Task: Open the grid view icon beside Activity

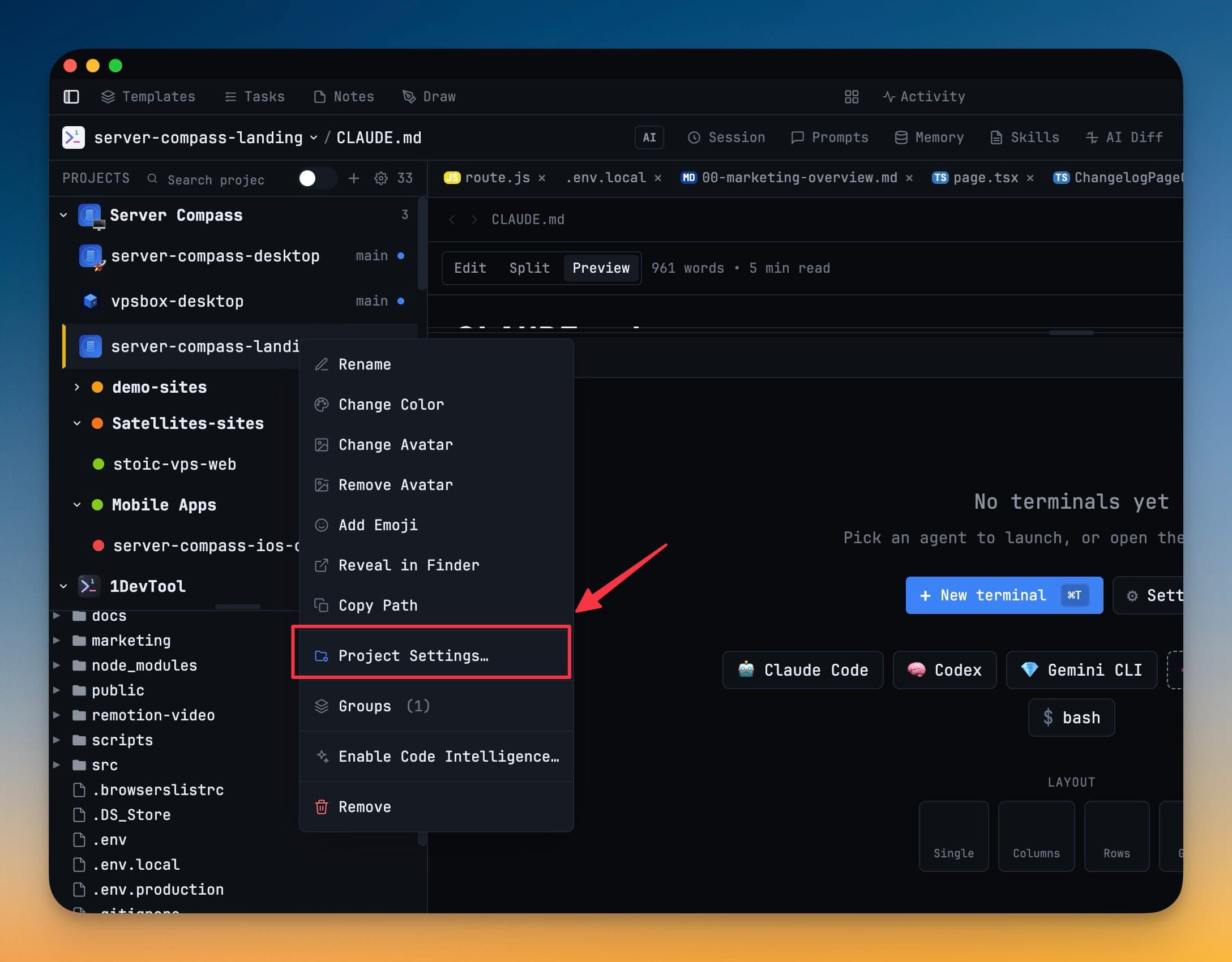Action: tap(852, 97)
